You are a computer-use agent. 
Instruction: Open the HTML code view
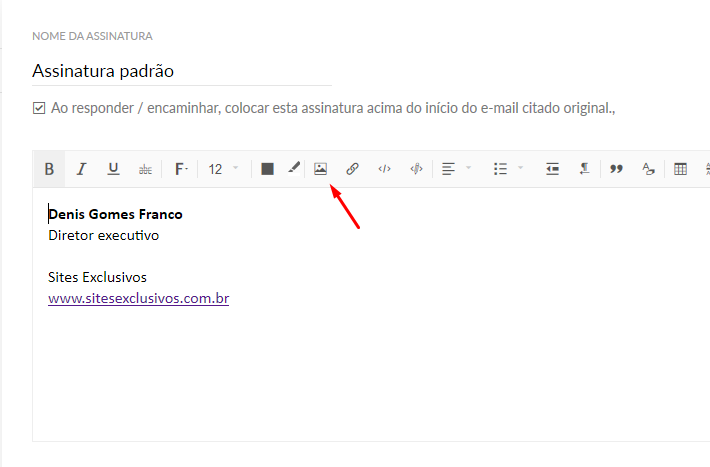(384, 169)
